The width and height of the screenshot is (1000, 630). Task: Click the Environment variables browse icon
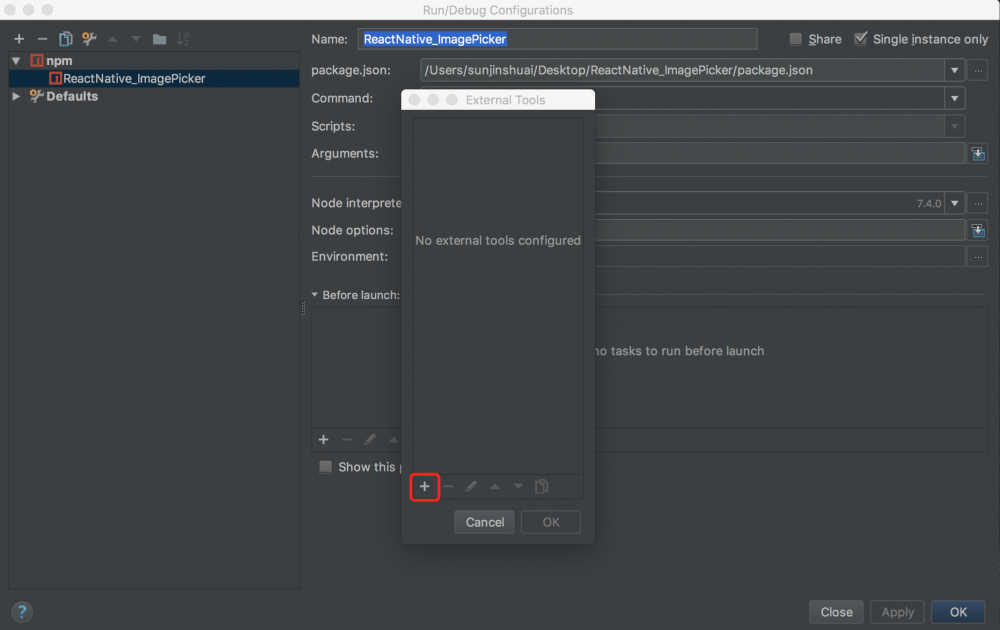[x=977, y=256]
